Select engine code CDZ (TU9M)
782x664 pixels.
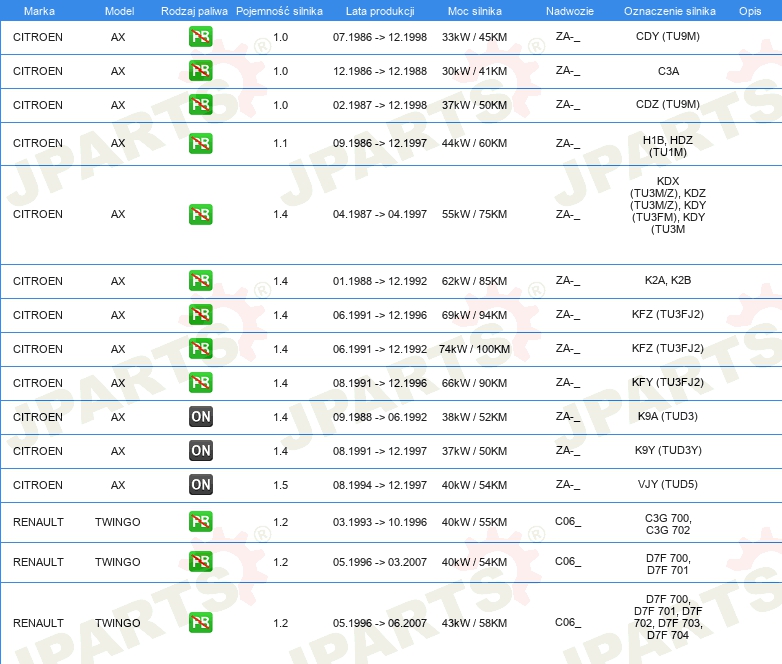pyautogui.click(x=668, y=104)
